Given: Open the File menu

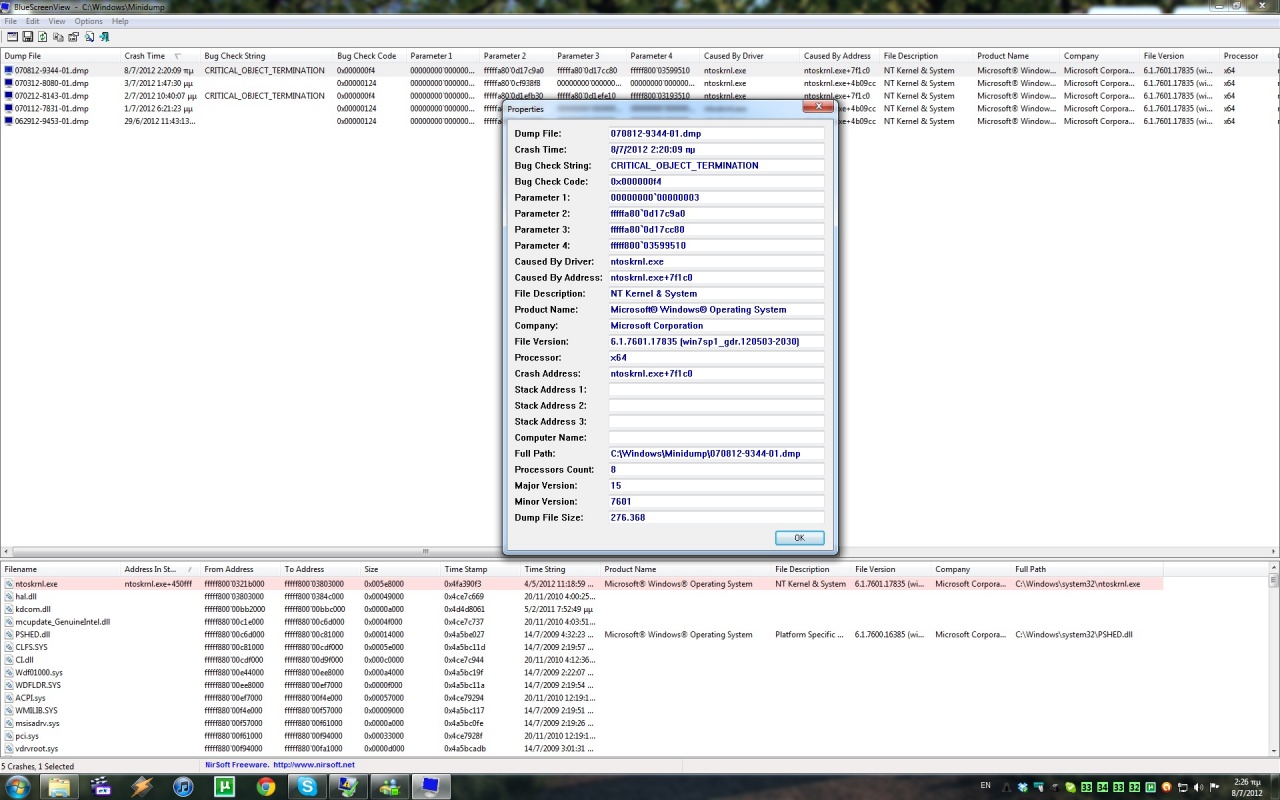Looking at the screenshot, I should 10,21.
